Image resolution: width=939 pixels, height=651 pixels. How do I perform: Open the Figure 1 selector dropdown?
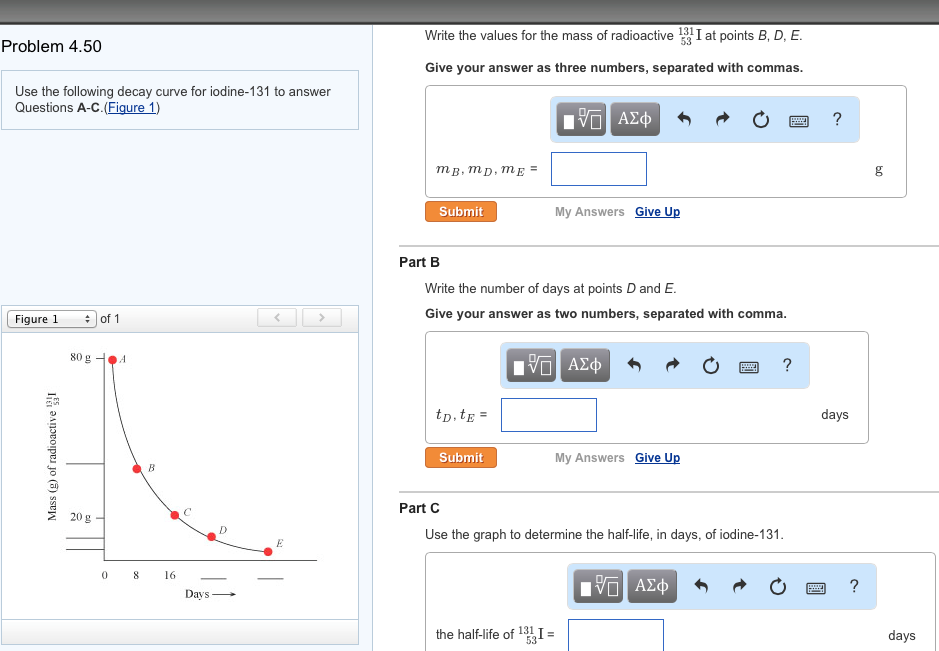coord(52,319)
